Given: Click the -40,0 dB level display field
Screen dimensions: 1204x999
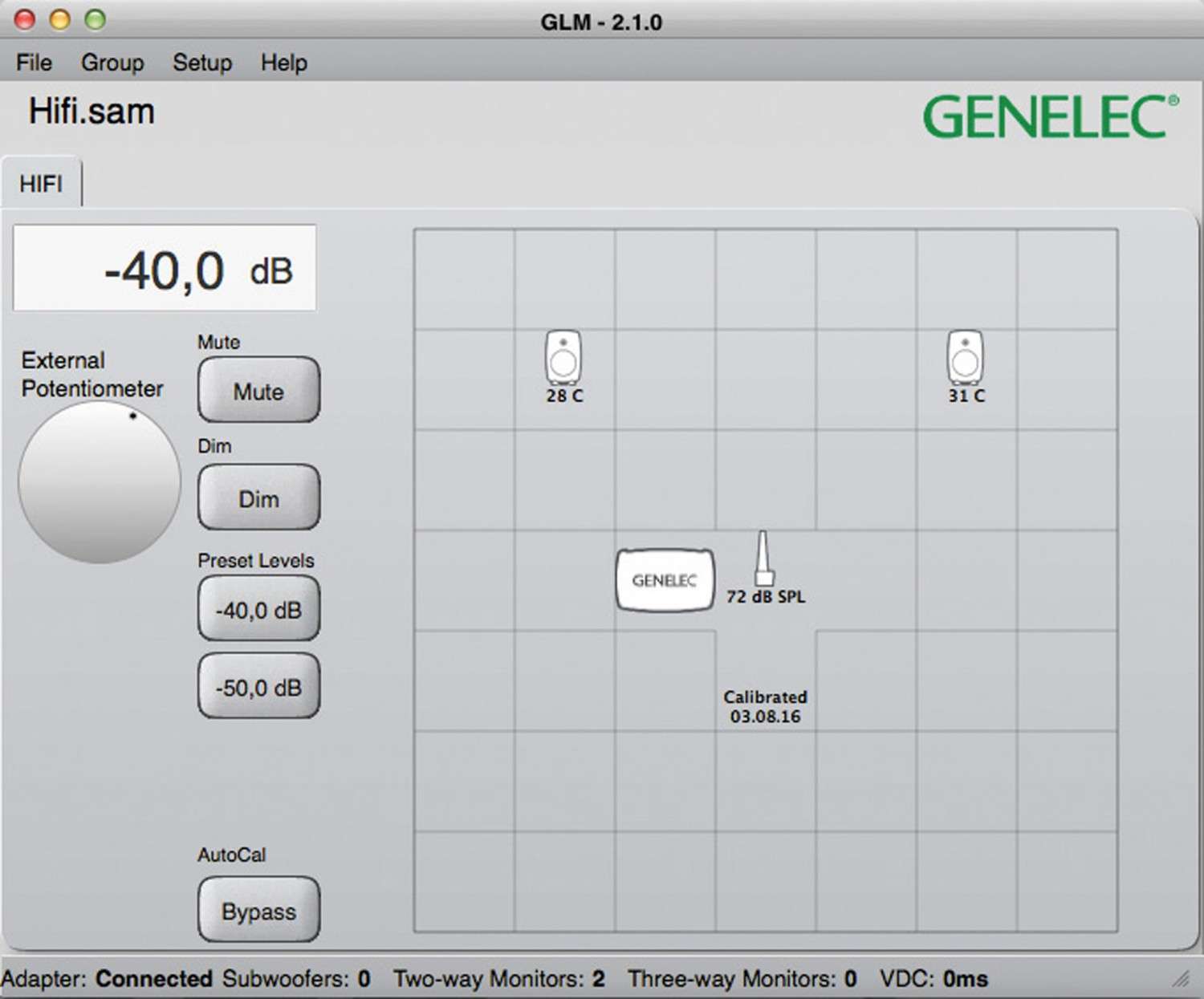Looking at the screenshot, I should pos(165,268).
